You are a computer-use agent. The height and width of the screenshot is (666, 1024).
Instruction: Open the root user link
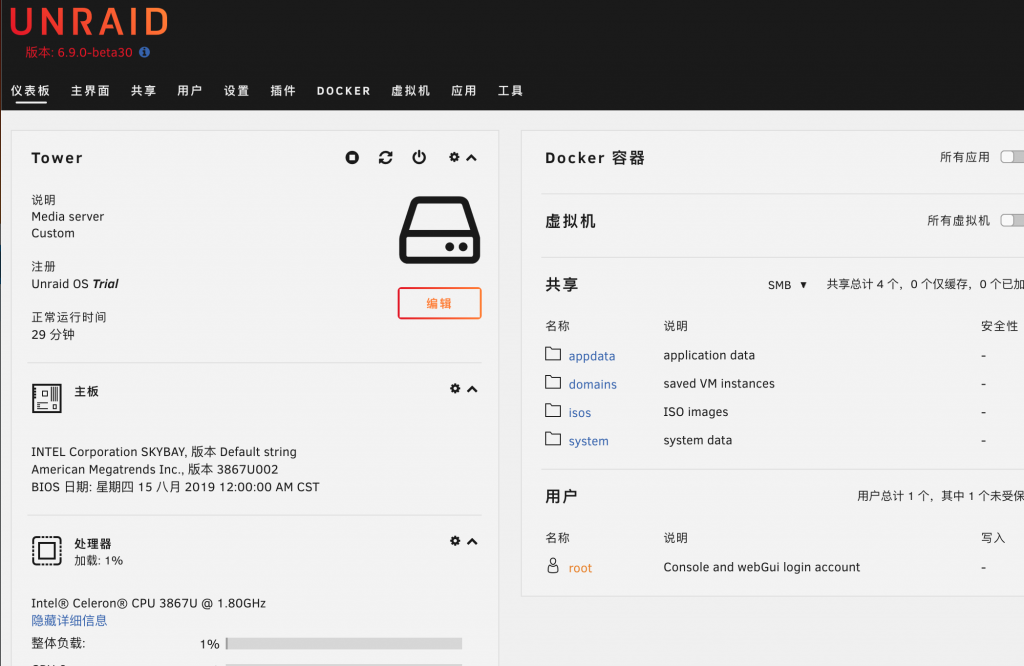click(x=580, y=568)
